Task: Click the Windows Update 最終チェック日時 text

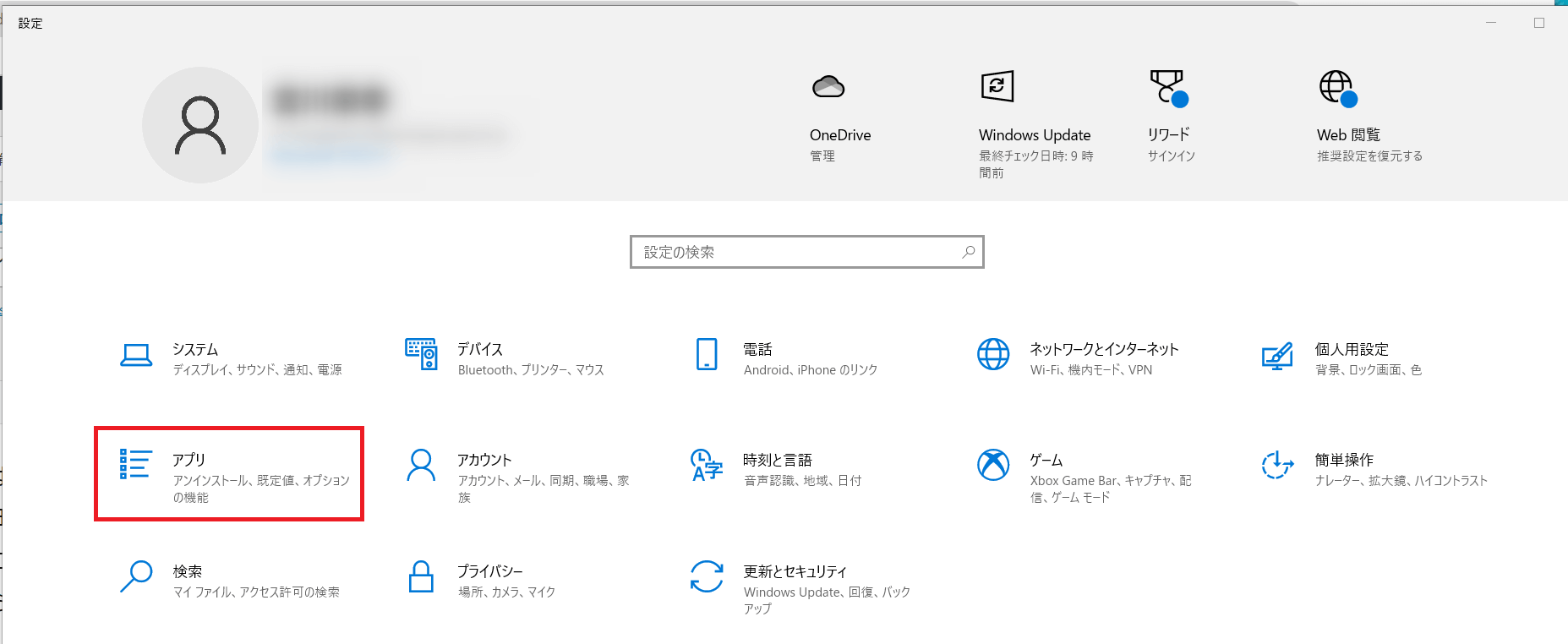Action: point(1036,164)
